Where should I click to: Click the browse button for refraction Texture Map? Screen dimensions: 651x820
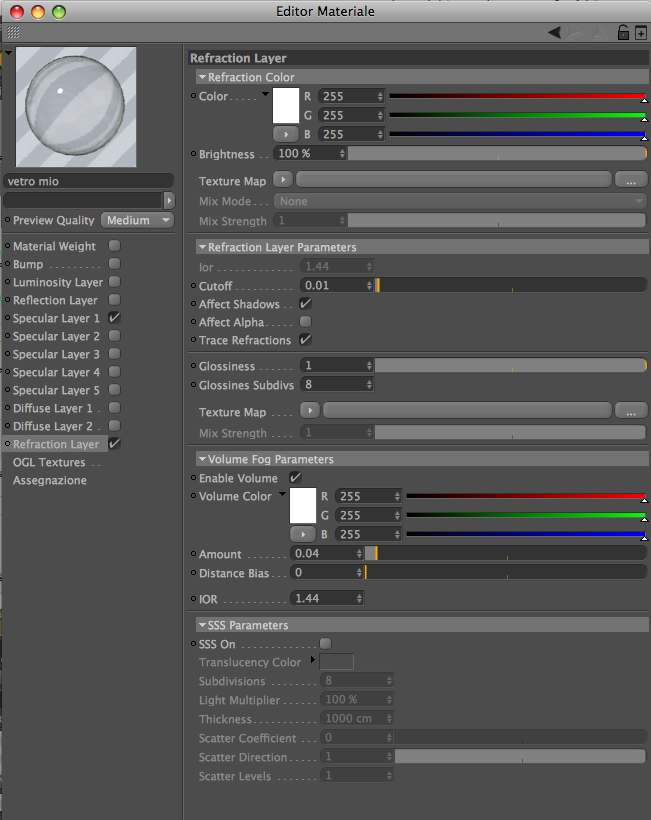click(x=631, y=180)
